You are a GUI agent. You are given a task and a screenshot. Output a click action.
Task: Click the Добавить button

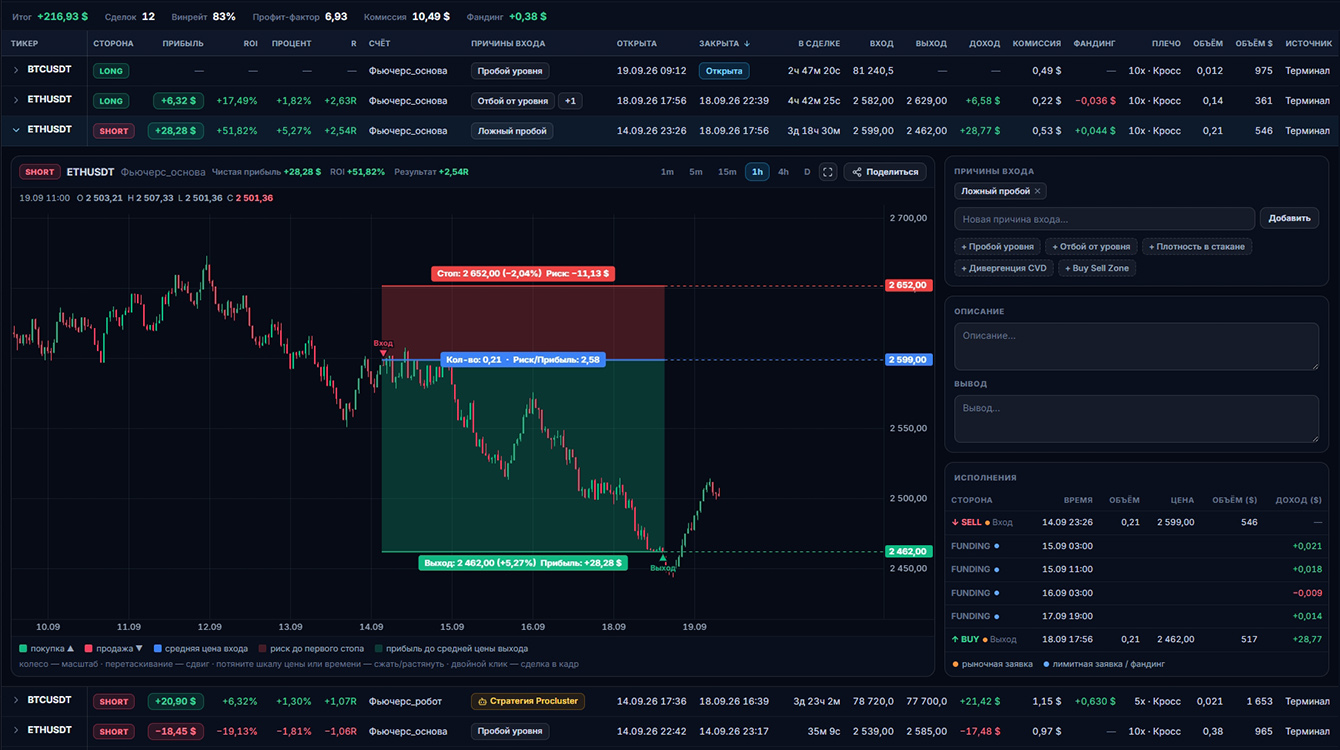coord(1289,219)
